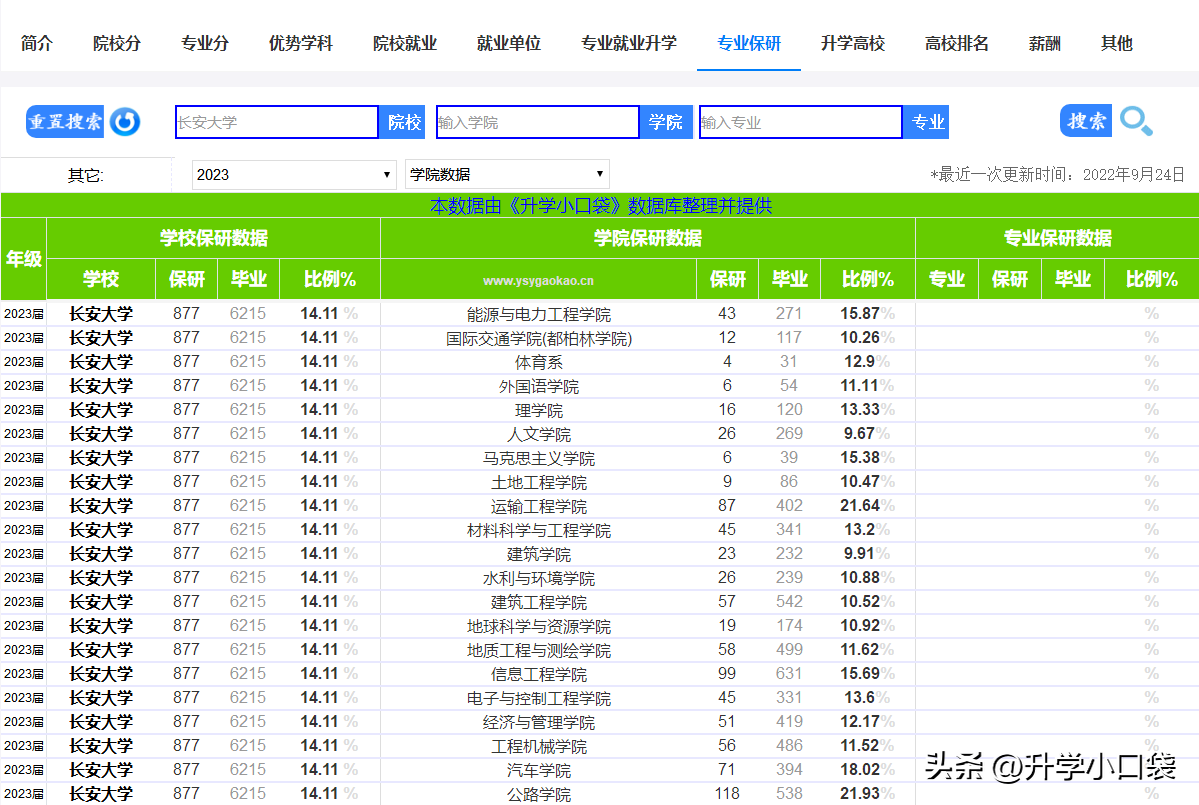Switch to the 就业单位 tab

(x=509, y=44)
